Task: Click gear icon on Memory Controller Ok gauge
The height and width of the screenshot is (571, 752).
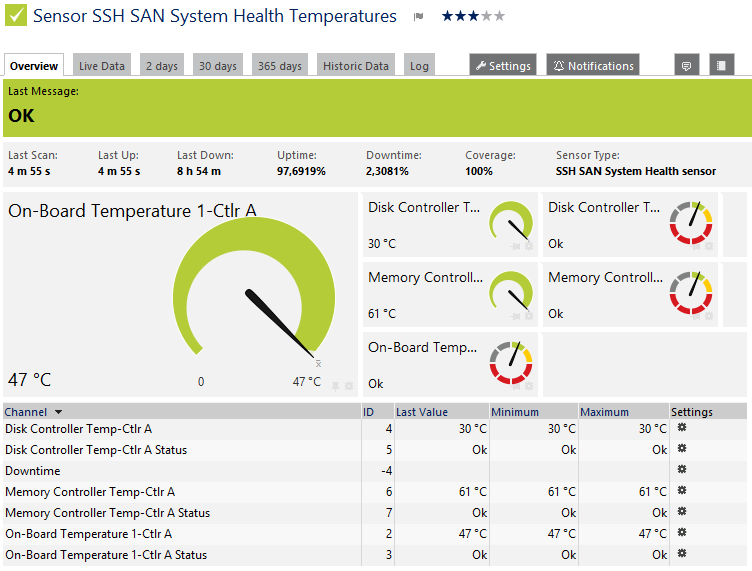Action: pyautogui.click(x=709, y=316)
